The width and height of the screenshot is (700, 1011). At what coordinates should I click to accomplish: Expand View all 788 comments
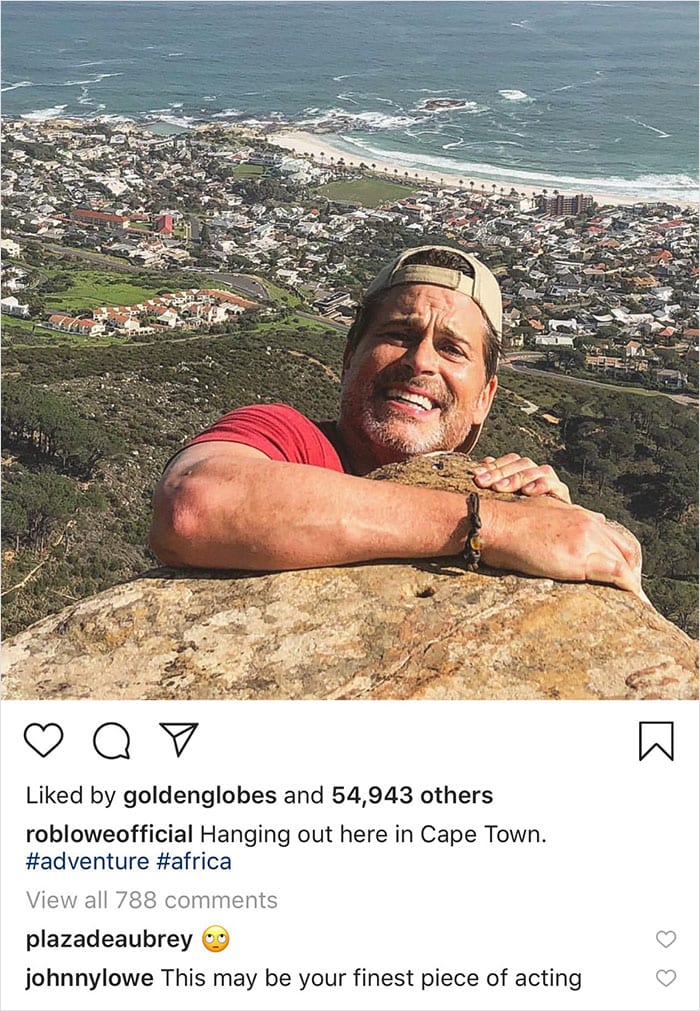pyautogui.click(x=151, y=900)
